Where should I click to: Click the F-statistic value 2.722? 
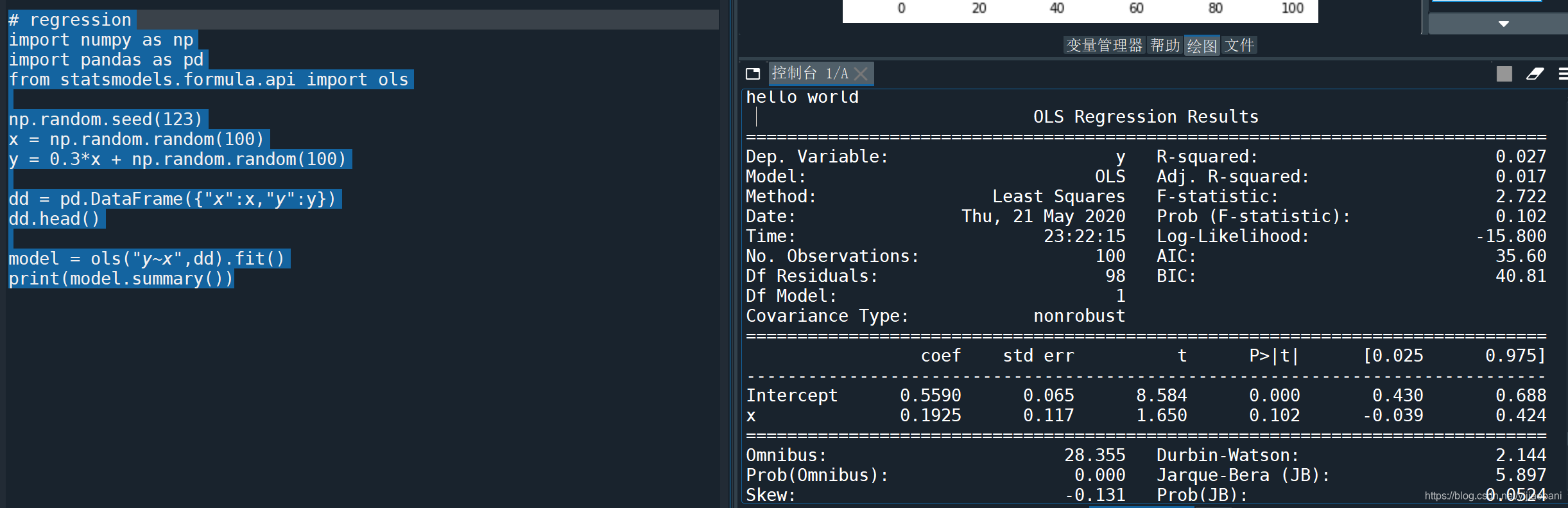tap(1521, 197)
